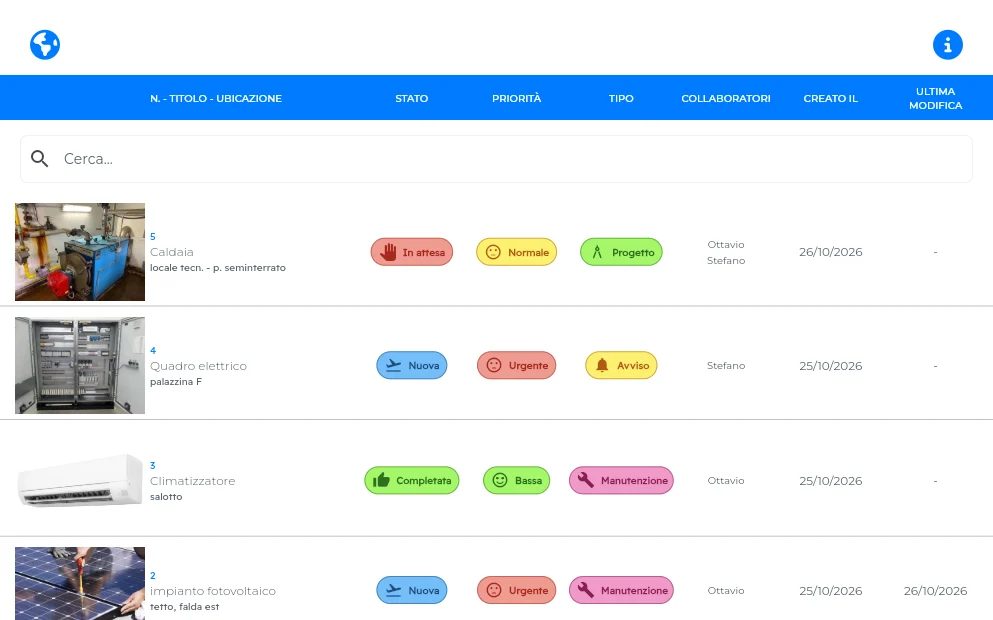
Task: Select the Quadro elettrico title
Action: point(198,366)
